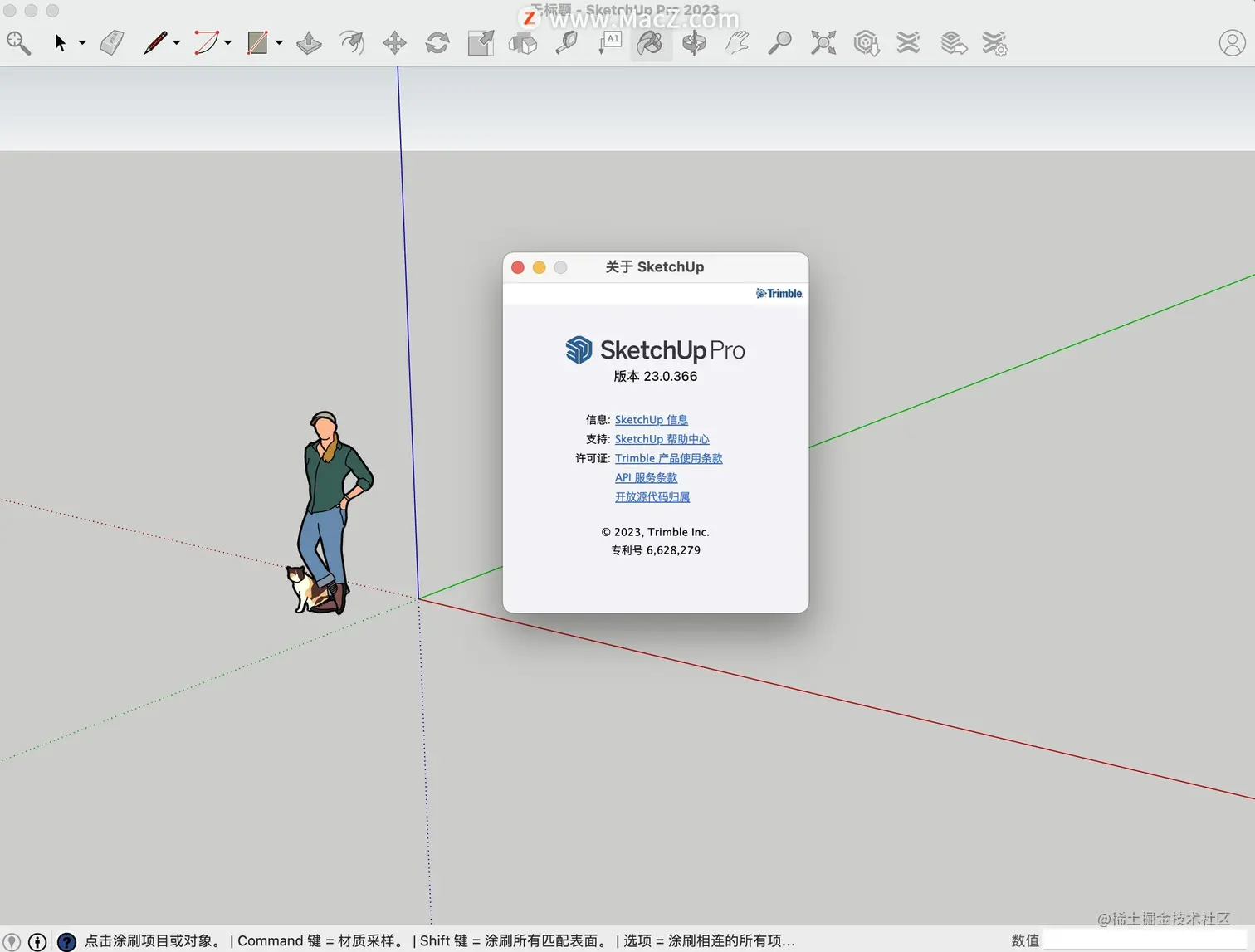The height and width of the screenshot is (952, 1255).
Task: Open the SketchUp 信息 link
Action: pyautogui.click(x=651, y=420)
